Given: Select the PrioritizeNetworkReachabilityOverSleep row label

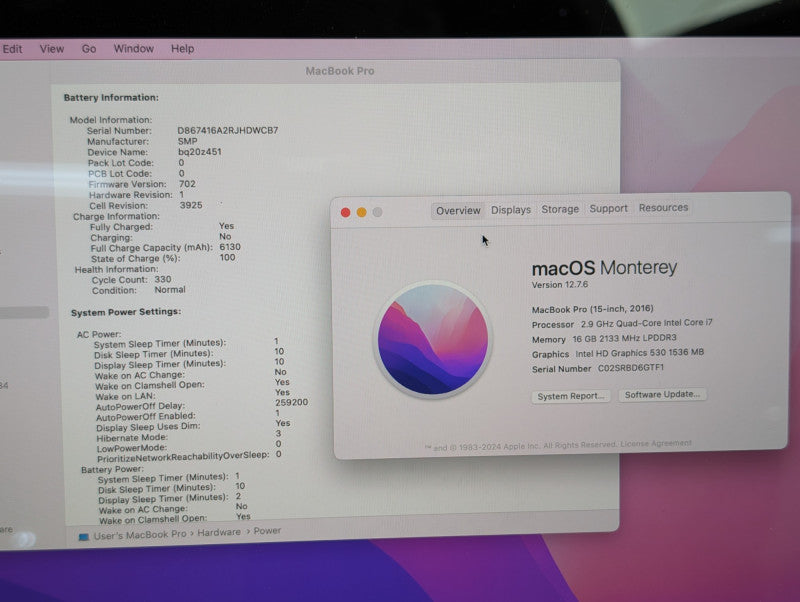Looking at the screenshot, I should point(183,456).
